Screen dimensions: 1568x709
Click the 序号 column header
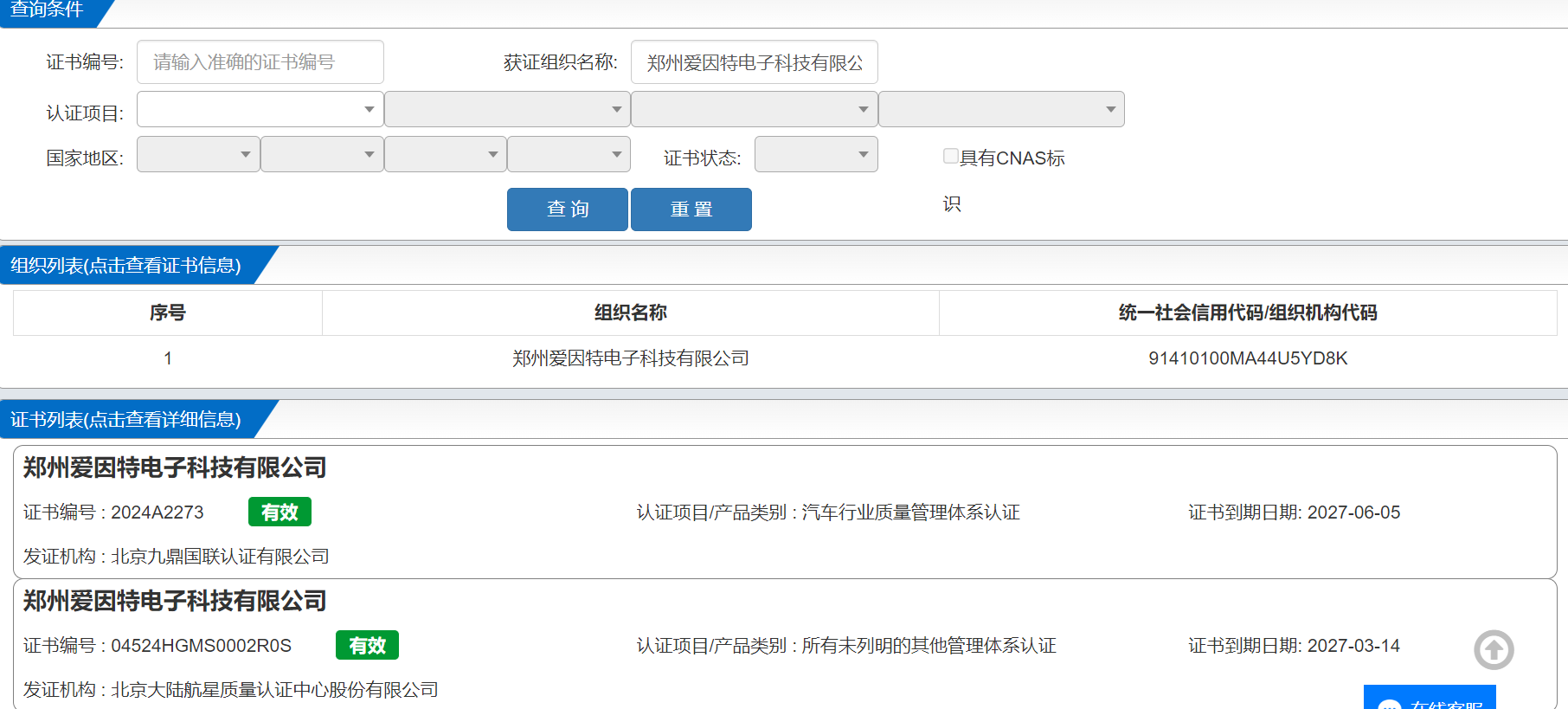coord(168,313)
